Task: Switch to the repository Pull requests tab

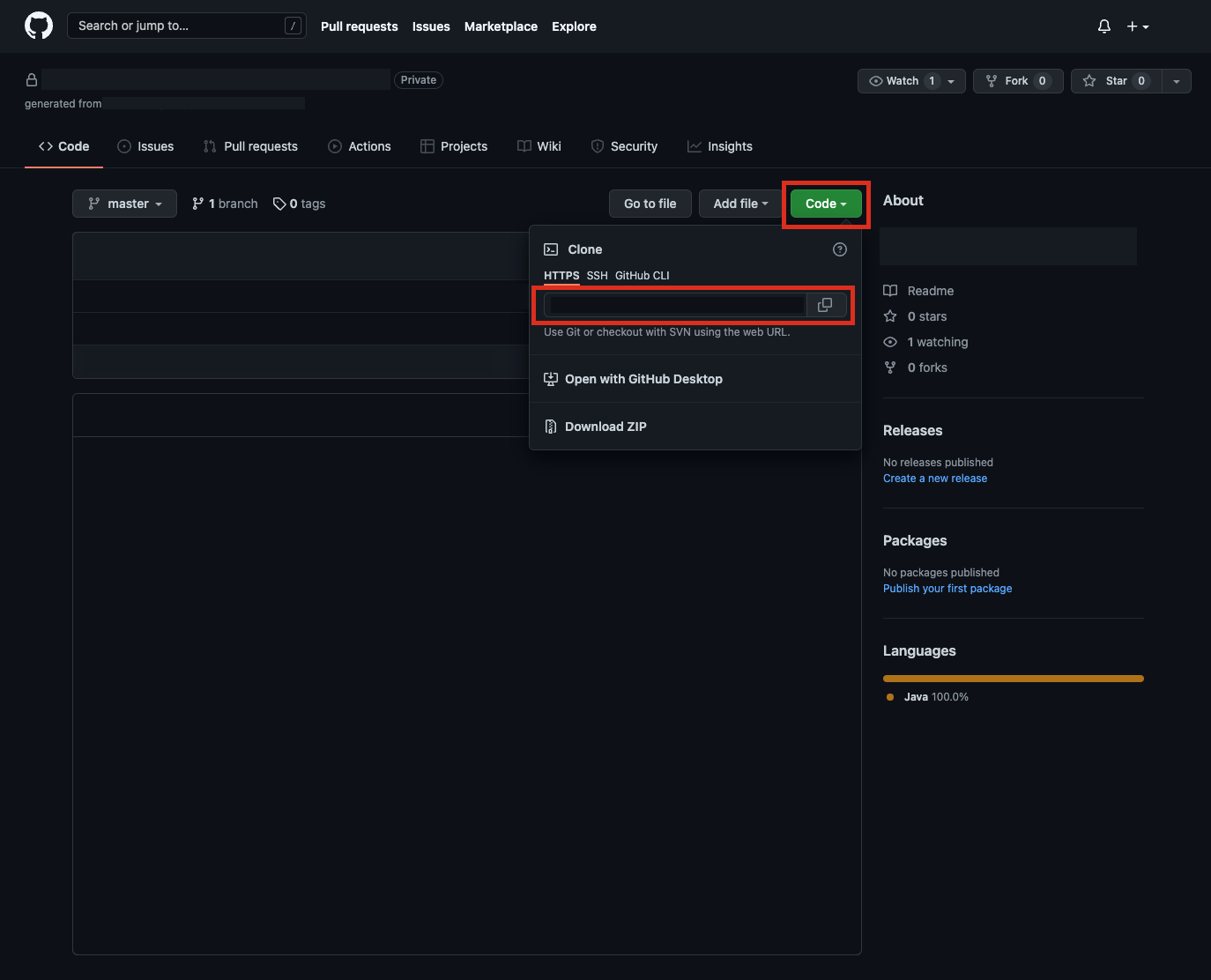Action: coord(250,146)
